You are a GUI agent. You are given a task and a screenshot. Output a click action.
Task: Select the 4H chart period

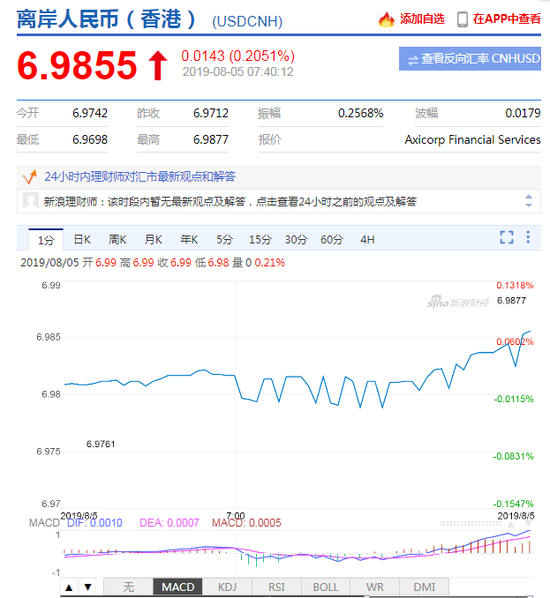pos(367,240)
